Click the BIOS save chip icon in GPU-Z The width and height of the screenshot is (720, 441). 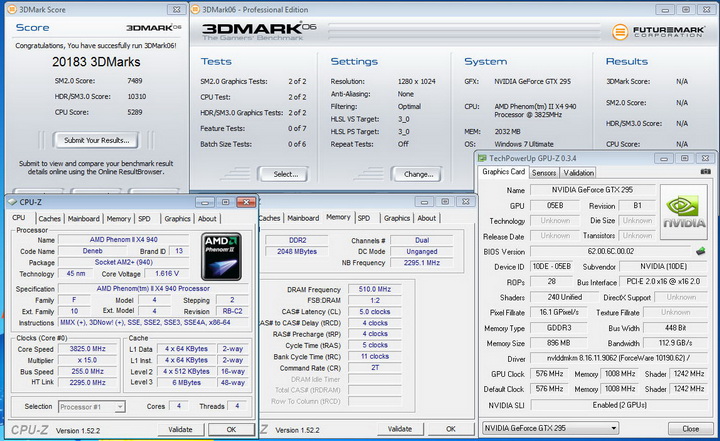(x=700, y=251)
